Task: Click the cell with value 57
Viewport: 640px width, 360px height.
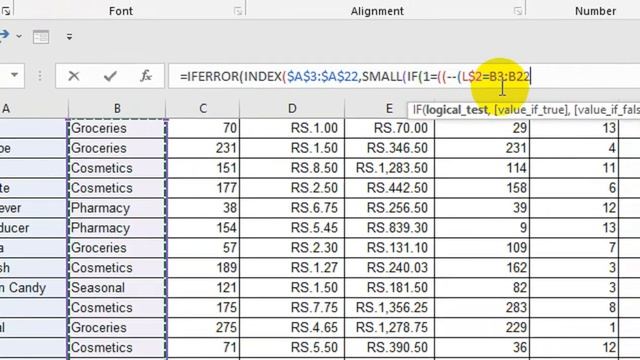Action: tap(203, 248)
